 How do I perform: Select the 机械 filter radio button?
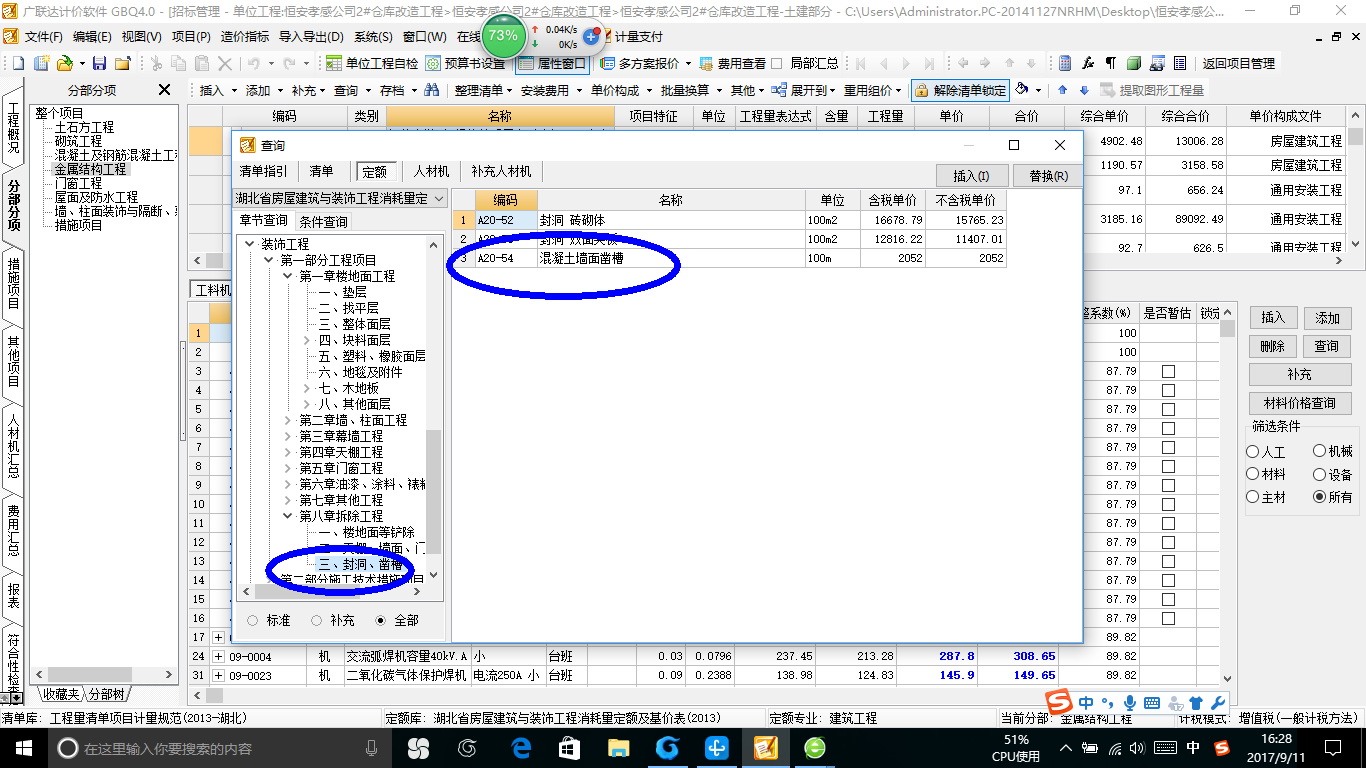coord(1319,451)
